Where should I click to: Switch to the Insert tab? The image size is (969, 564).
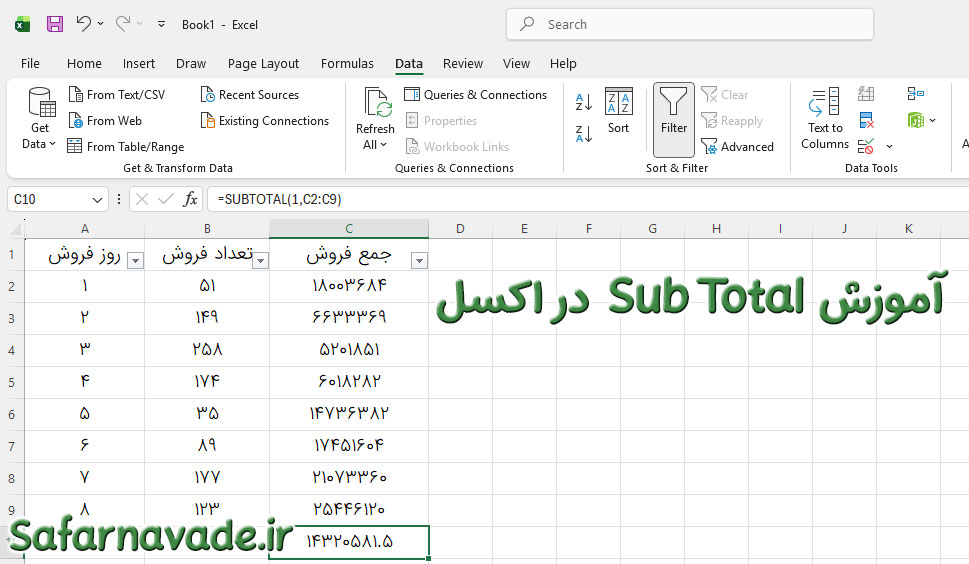(x=138, y=64)
